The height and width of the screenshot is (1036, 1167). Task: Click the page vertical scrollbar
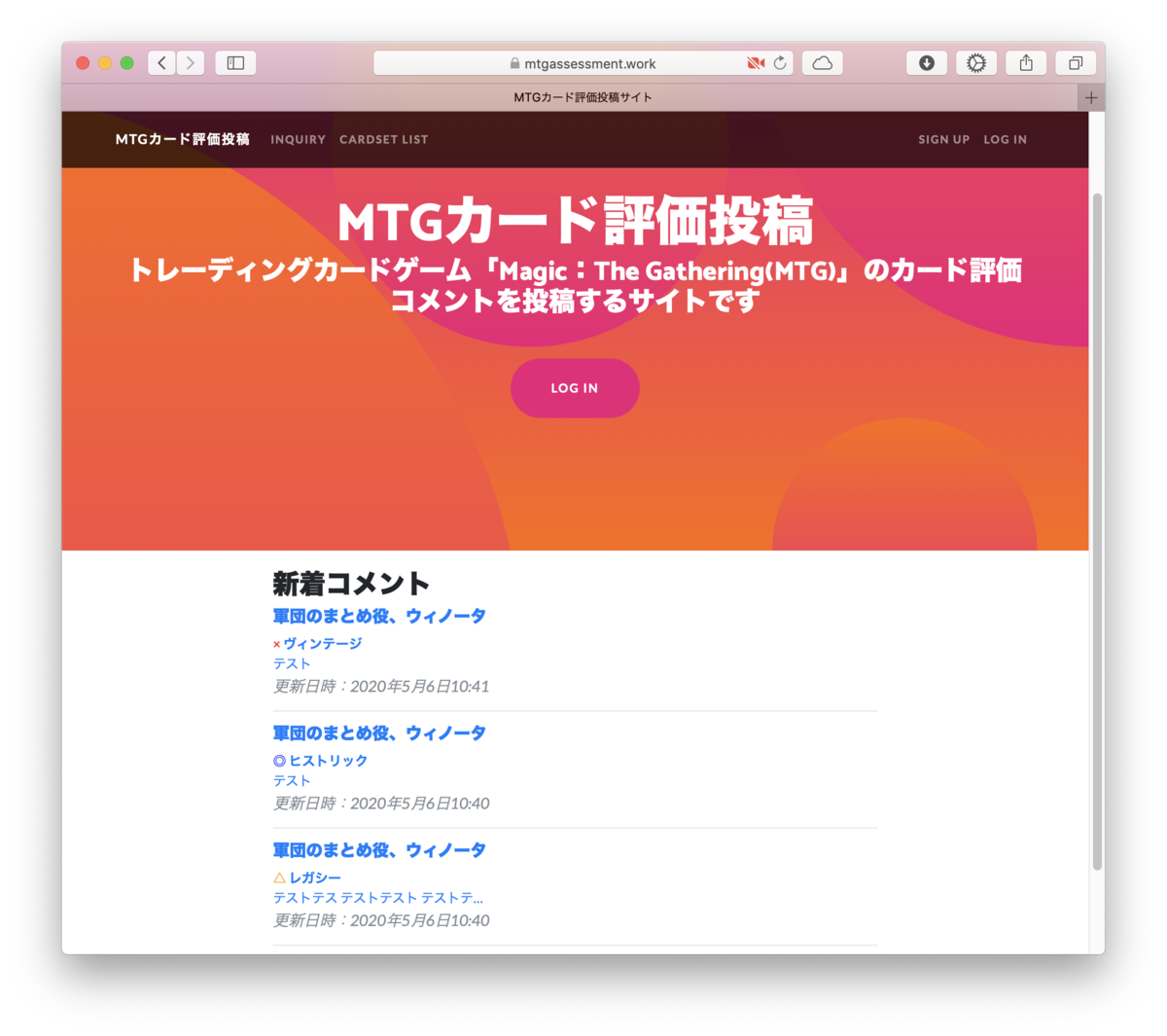pos(1097,530)
